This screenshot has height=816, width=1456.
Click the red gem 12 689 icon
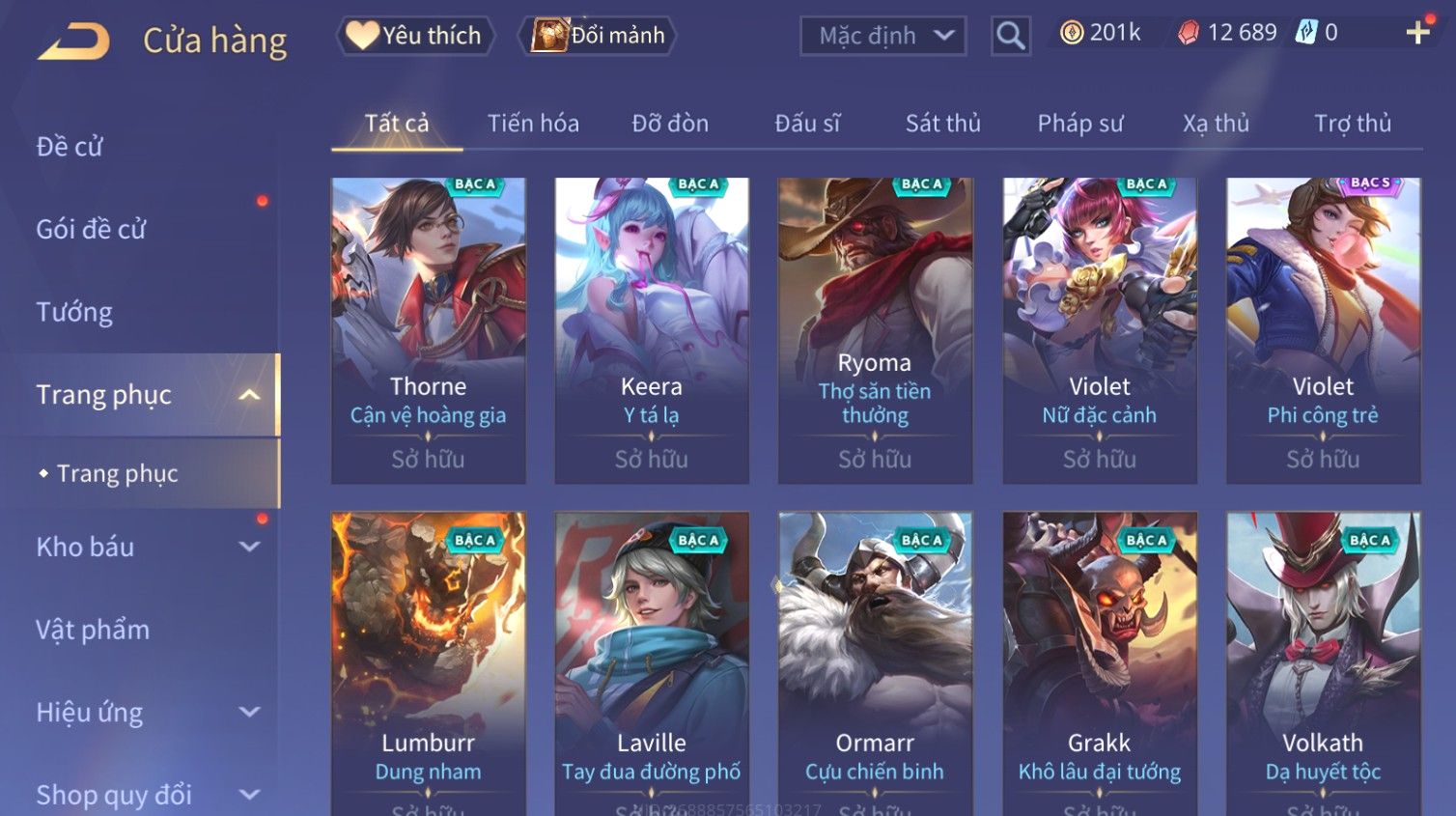(x=1188, y=33)
